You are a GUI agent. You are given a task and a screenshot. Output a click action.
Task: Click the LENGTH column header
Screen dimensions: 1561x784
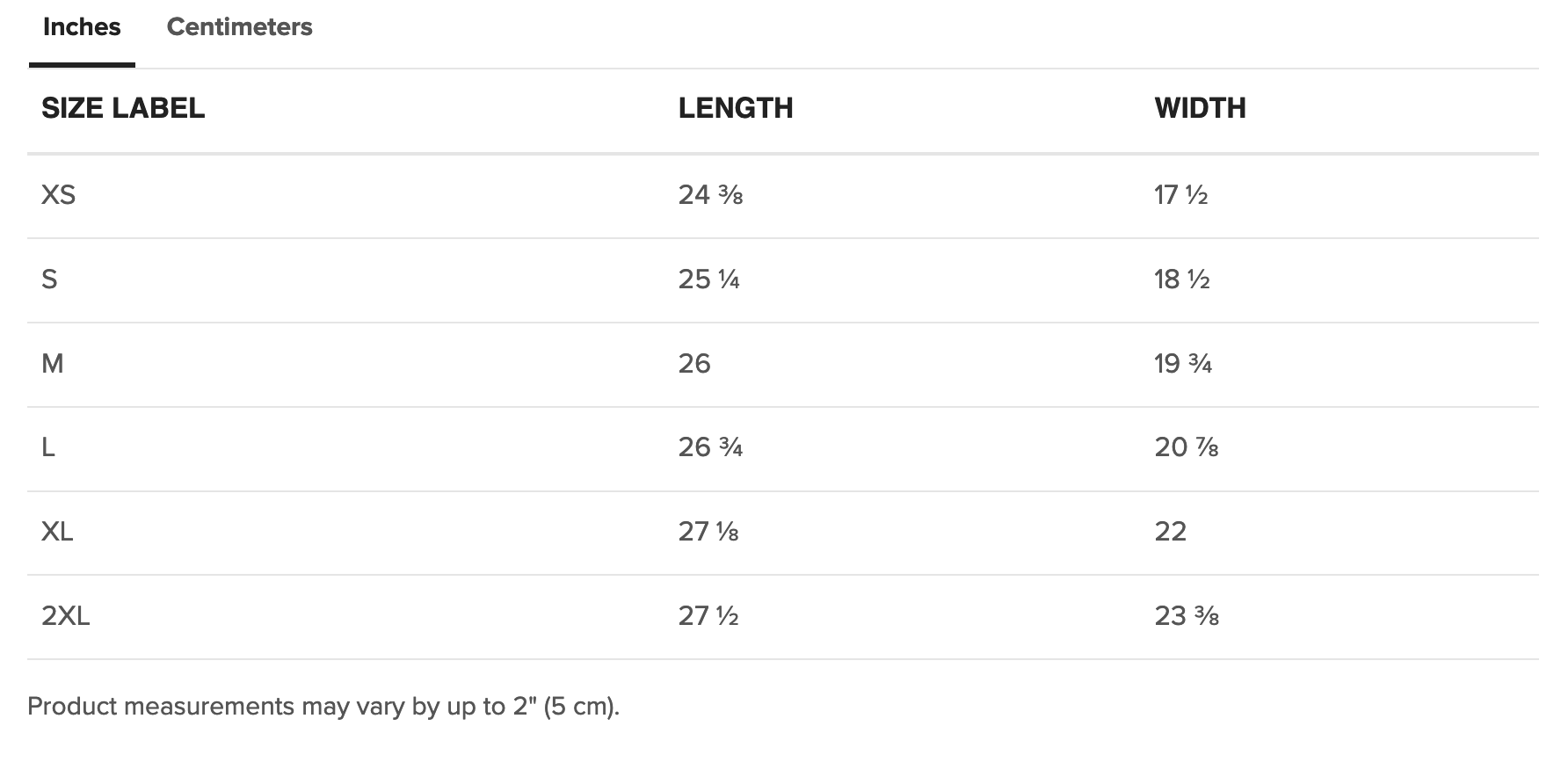(736, 108)
